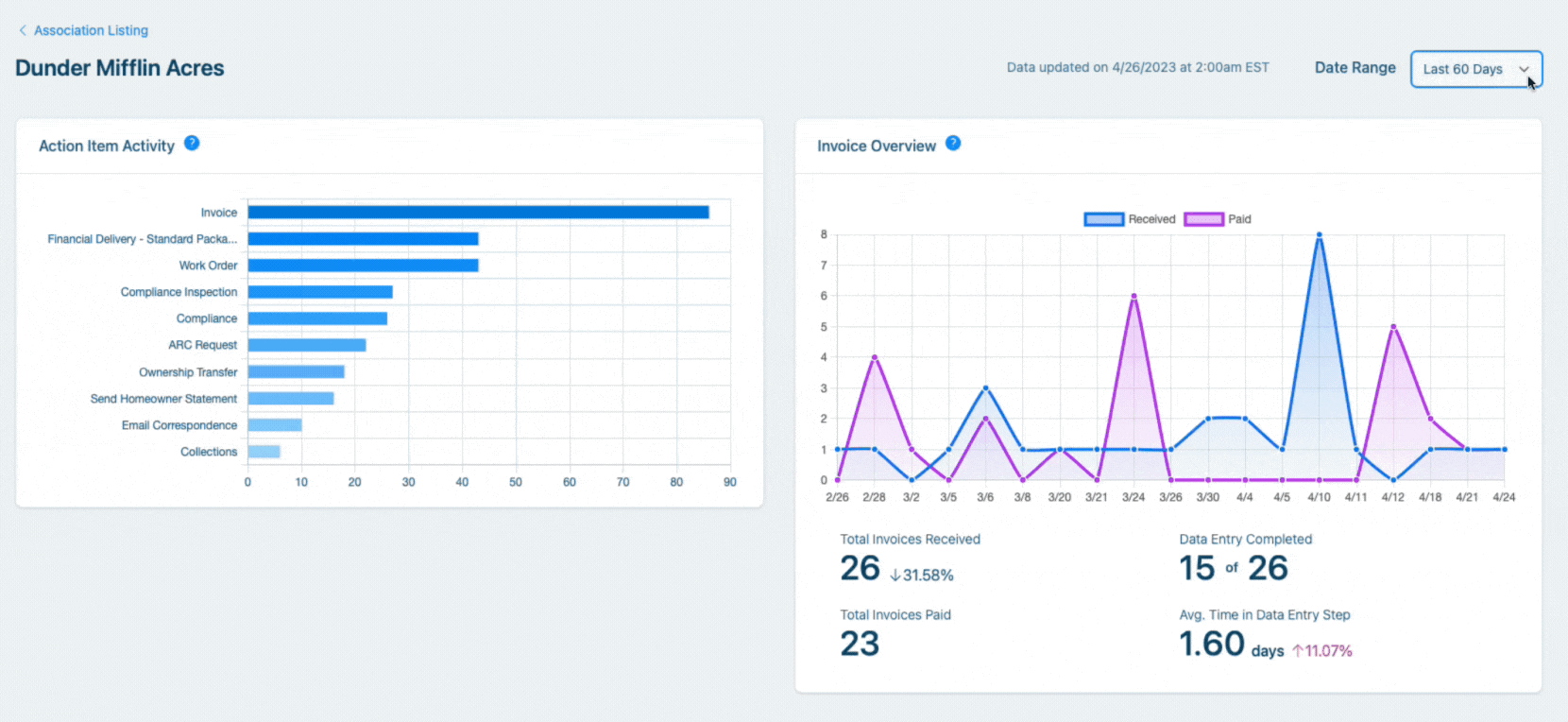The width and height of the screenshot is (1568, 722).
Task: Go back to Association Listing
Action: 91,30
